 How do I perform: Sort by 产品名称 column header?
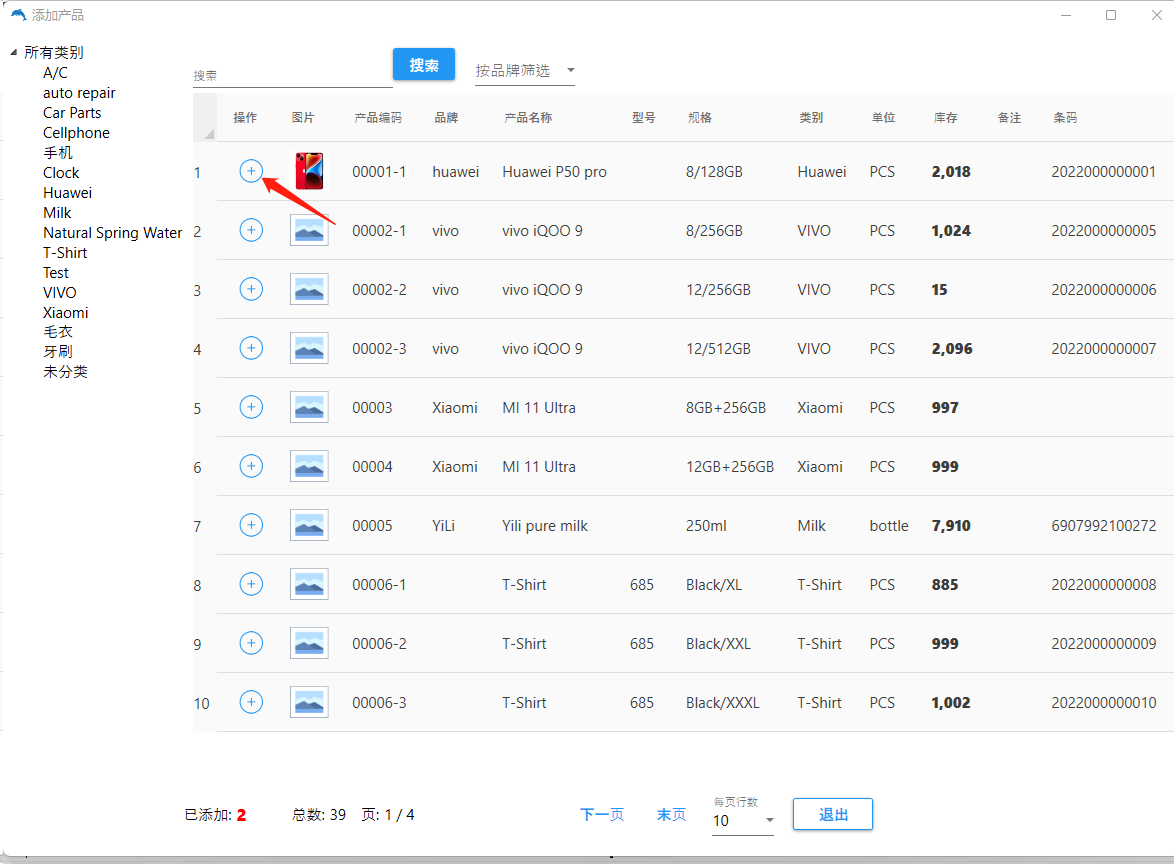528,118
